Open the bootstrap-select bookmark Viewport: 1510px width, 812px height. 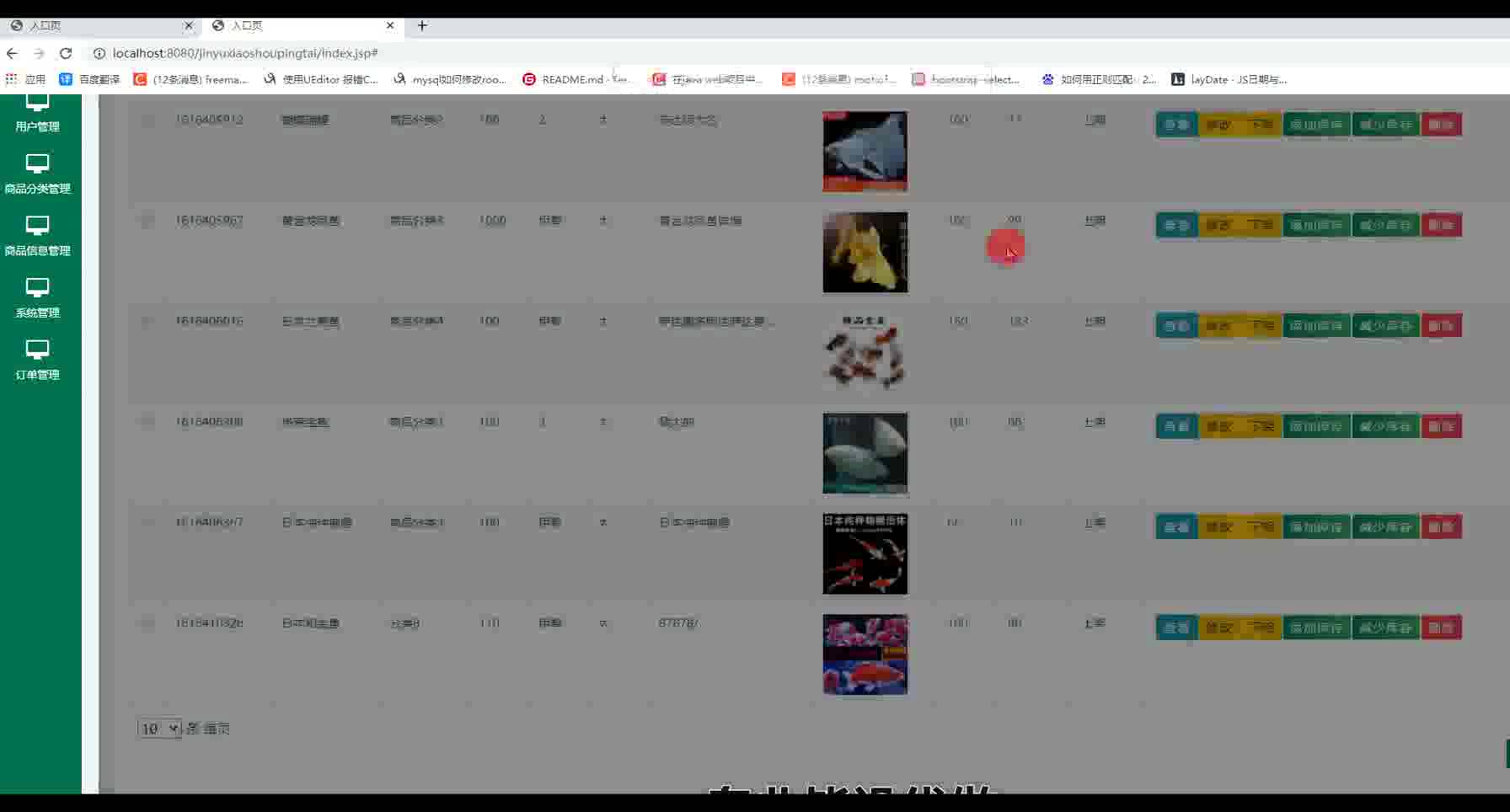(x=967, y=79)
